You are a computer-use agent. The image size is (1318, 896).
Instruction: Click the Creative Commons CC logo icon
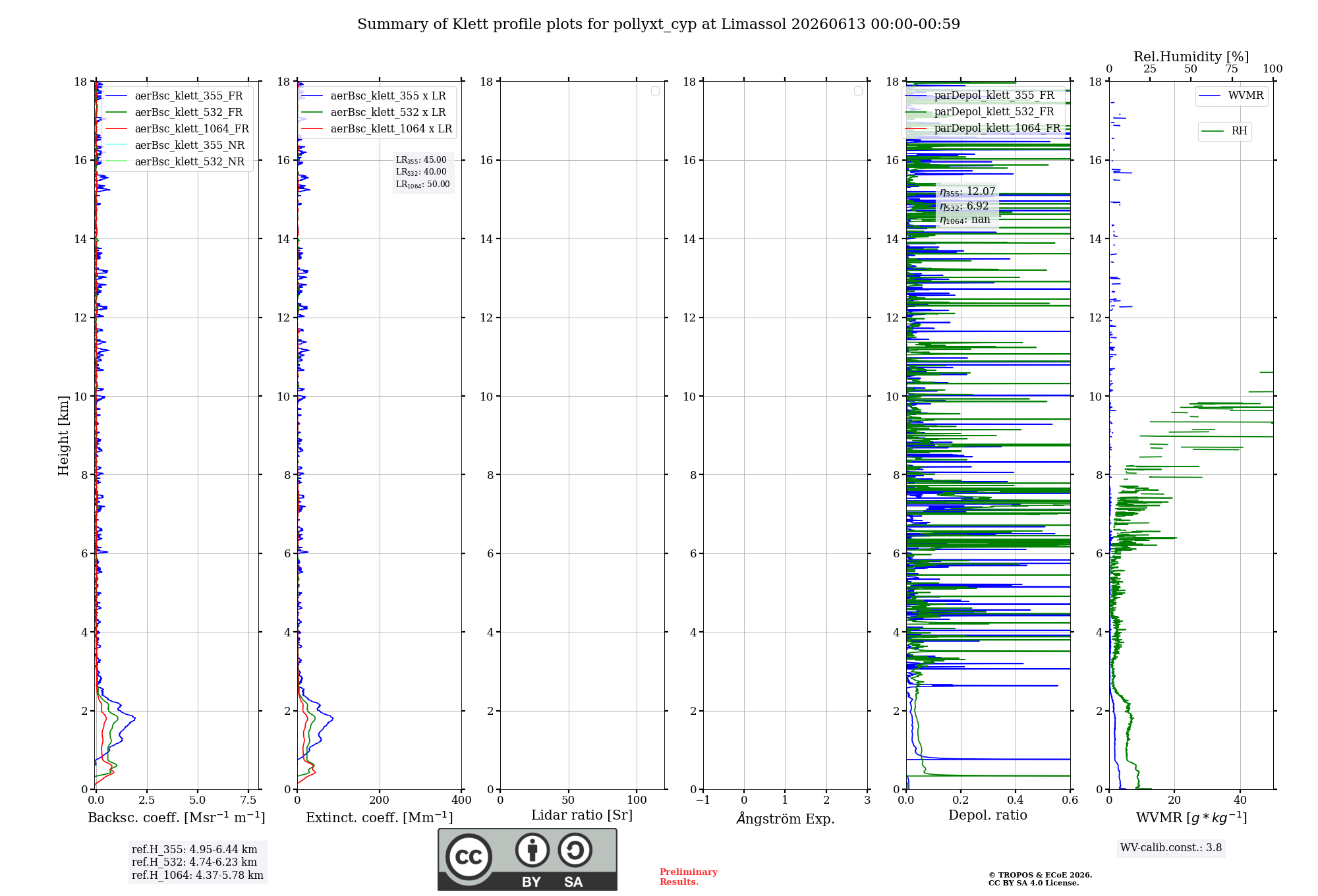(469, 856)
